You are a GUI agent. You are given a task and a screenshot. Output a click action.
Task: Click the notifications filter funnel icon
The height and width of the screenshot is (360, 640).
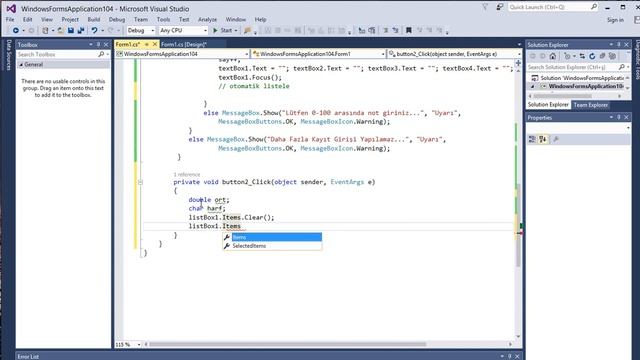tap(485, 7)
